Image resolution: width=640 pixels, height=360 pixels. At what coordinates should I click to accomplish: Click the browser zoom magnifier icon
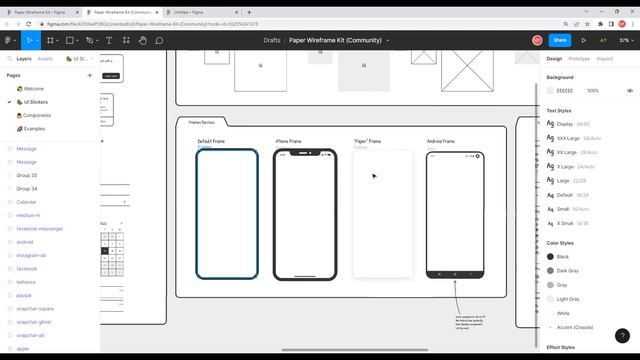[566, 24]
